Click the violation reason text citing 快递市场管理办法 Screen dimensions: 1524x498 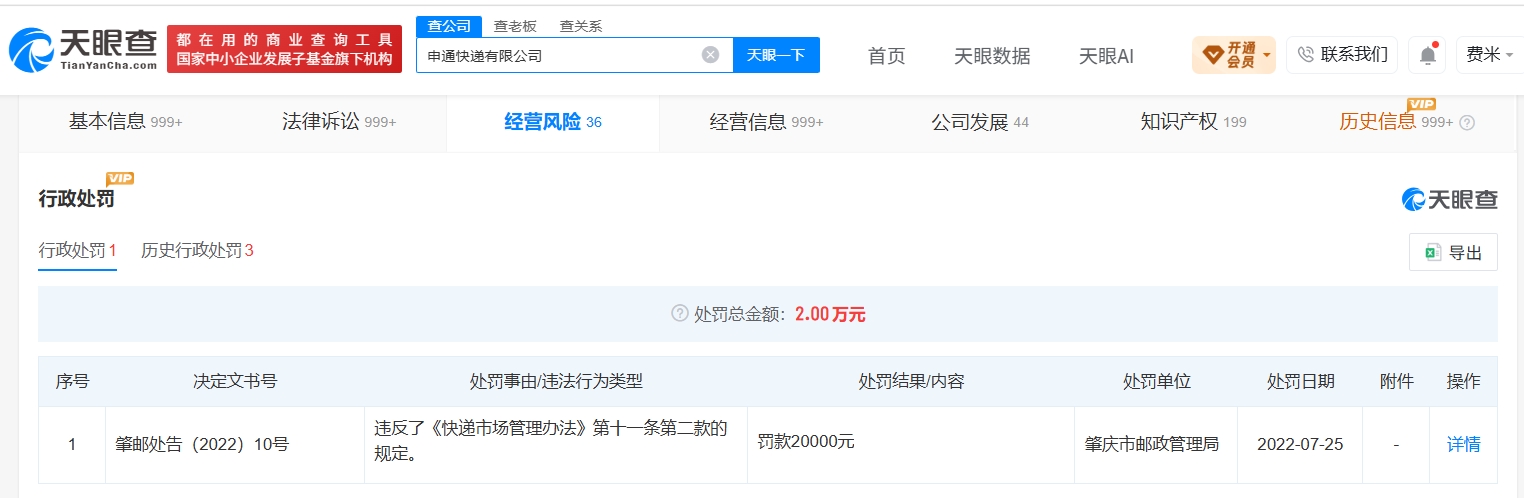[x=551, y=441]
